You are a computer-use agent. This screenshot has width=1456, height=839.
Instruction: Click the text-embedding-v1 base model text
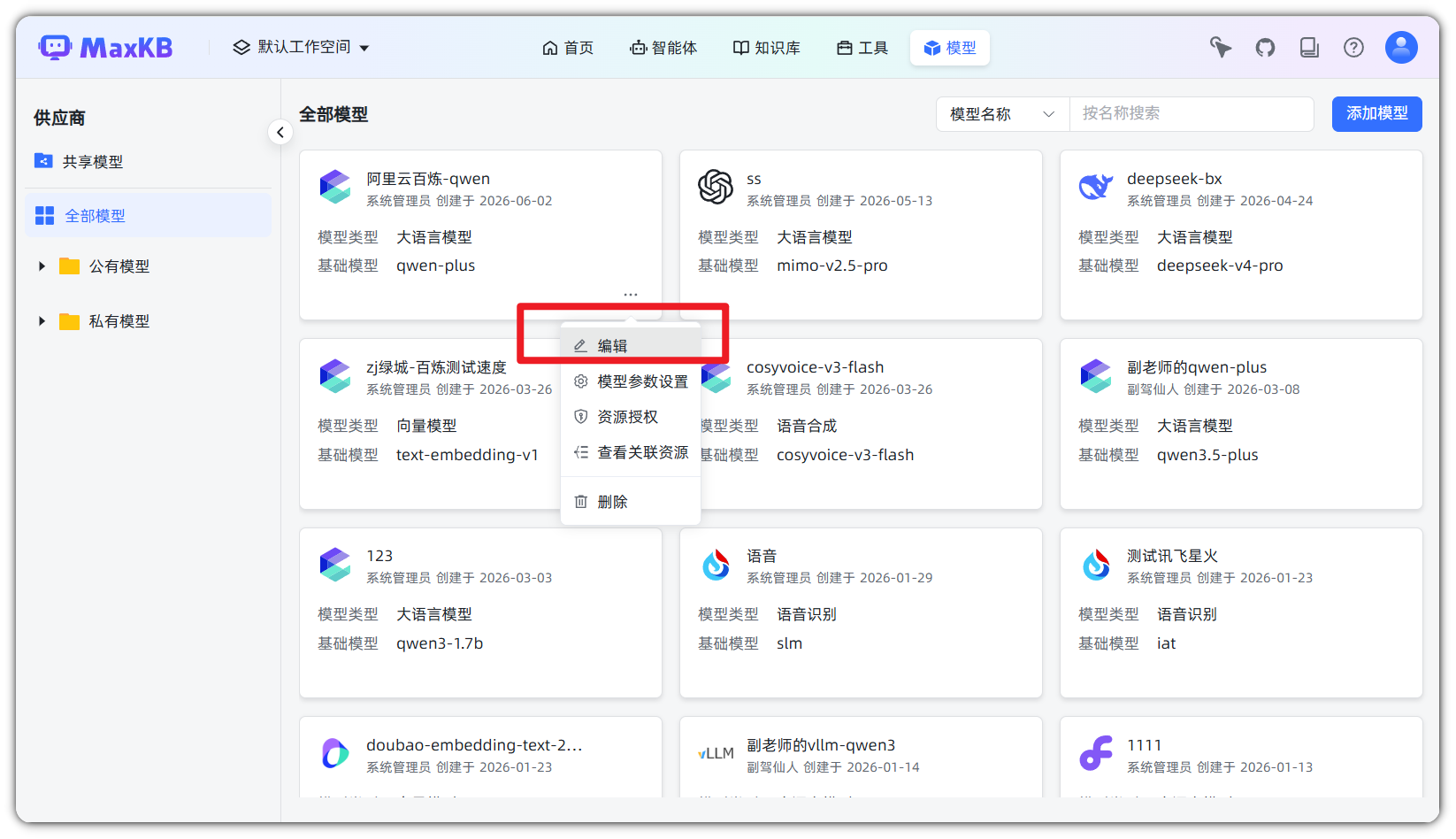[467, 455]
